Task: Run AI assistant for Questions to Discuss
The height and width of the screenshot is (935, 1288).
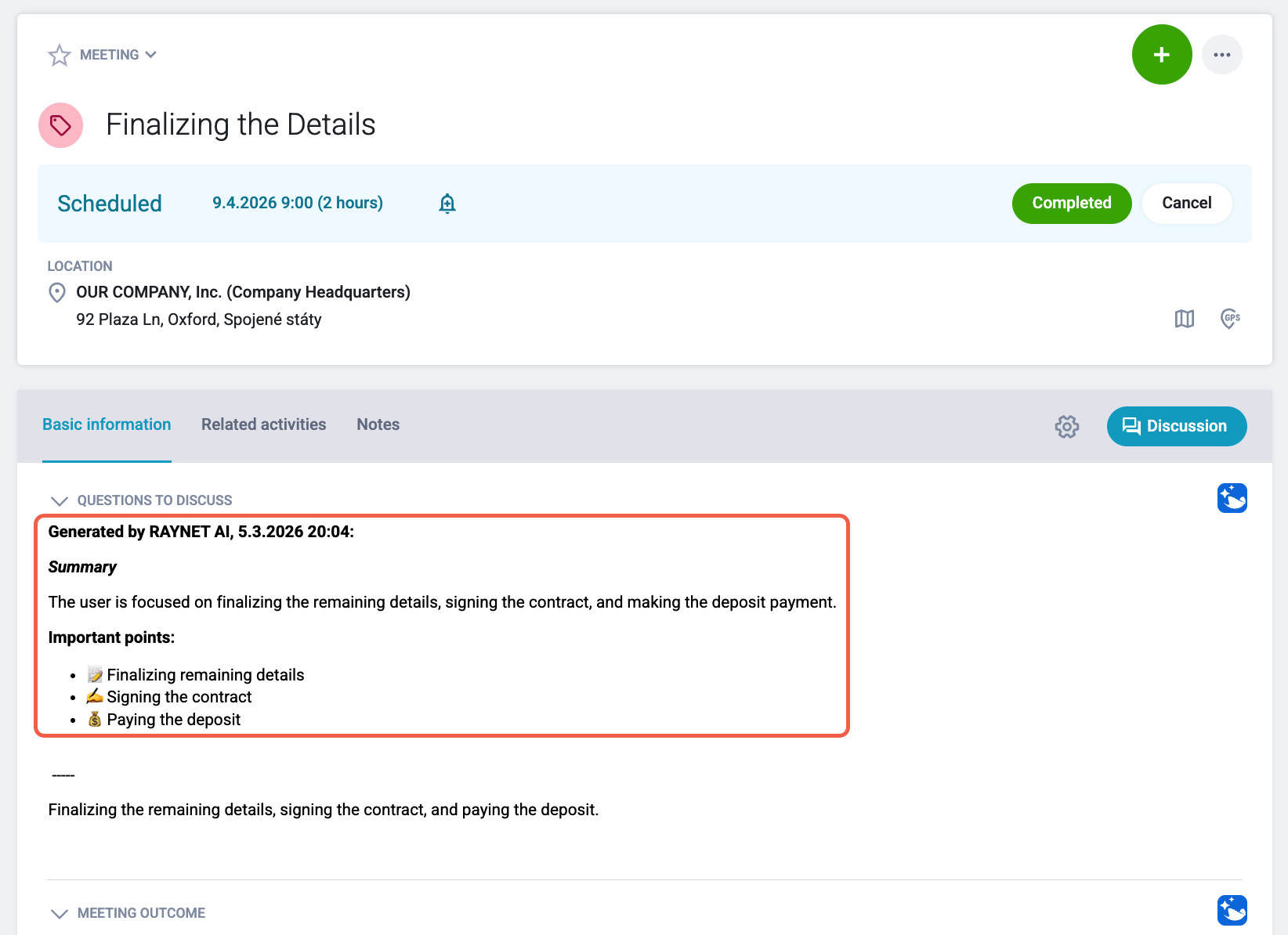Action: click(1232, 498)
